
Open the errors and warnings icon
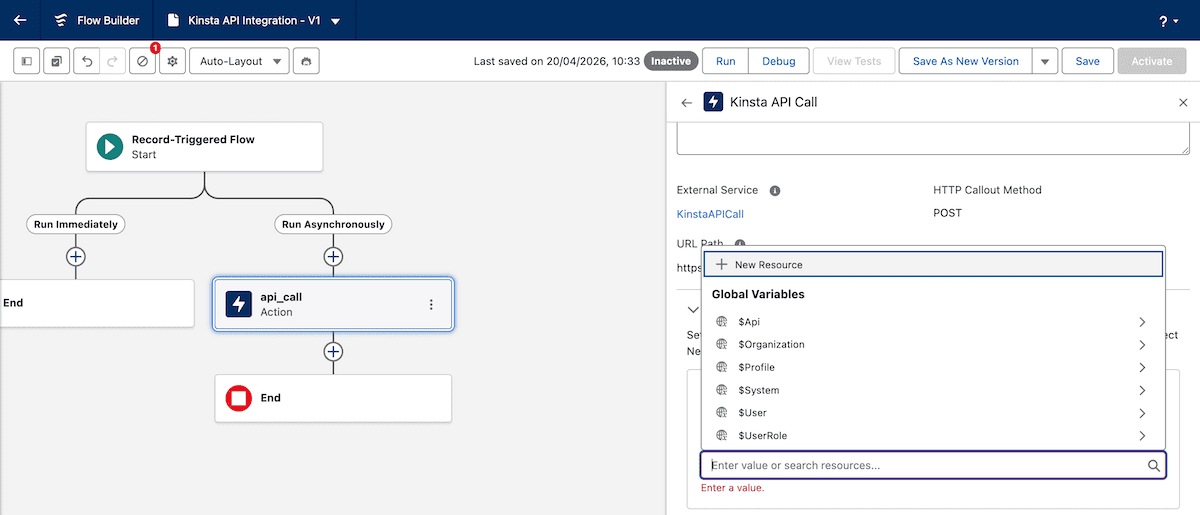[x=143, y=61]
